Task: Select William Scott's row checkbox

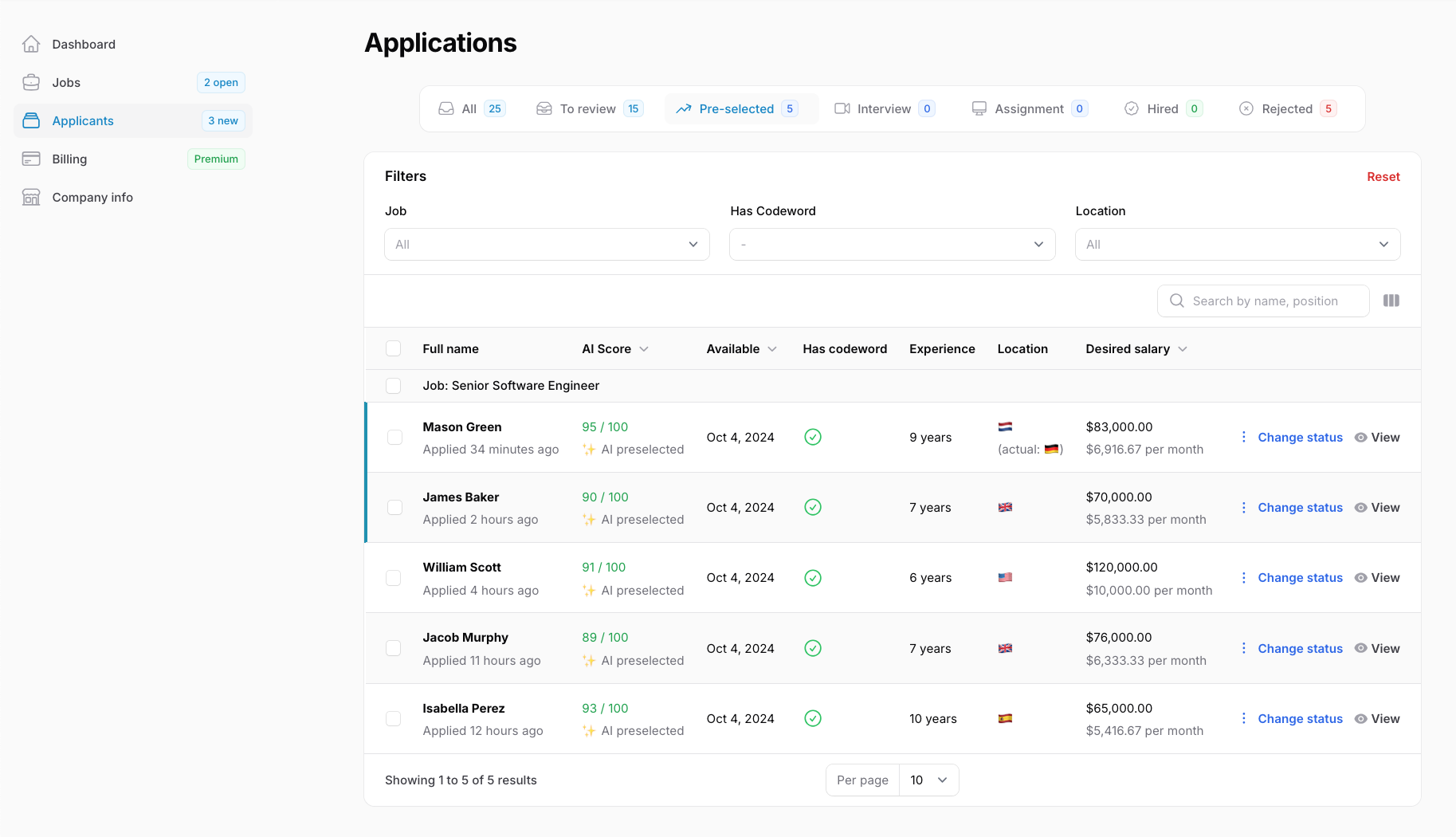Action: [x=394, y=578]
